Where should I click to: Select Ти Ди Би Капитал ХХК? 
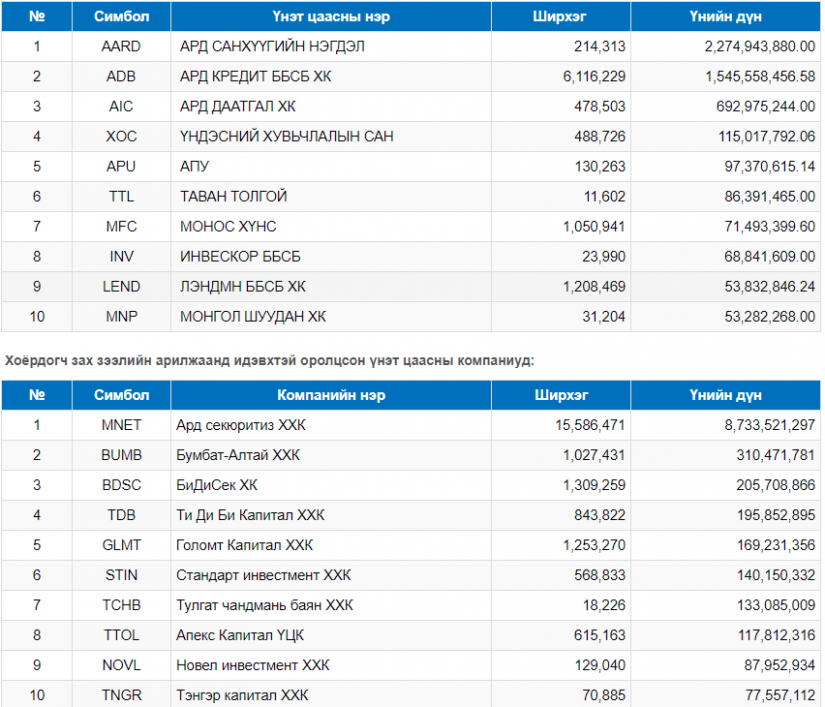[x=250, y=514]
